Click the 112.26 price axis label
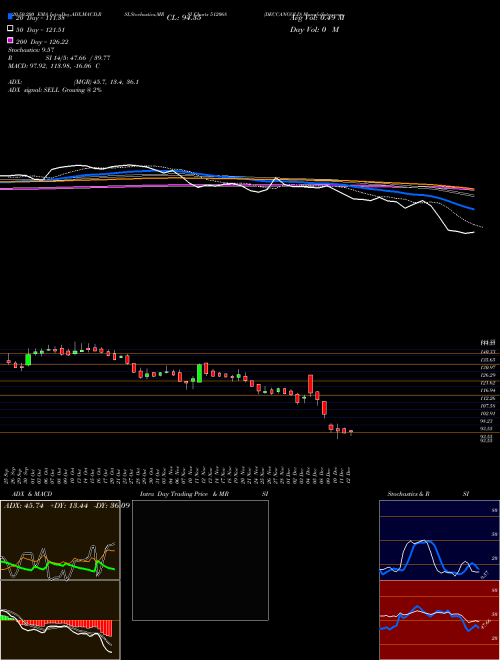Viewport: 500px width, 660px height. [x=489, y=398]
